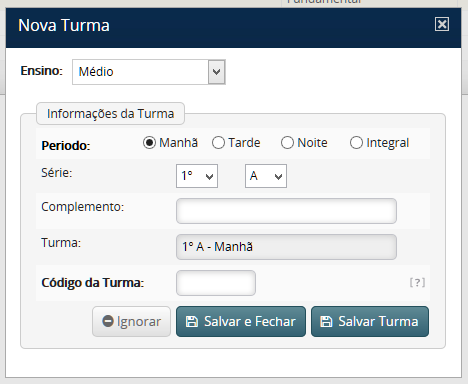Close the Nova Turma dialog
Image resolution: width=468 pixels, height=384 pixels.
coord(442,24)
